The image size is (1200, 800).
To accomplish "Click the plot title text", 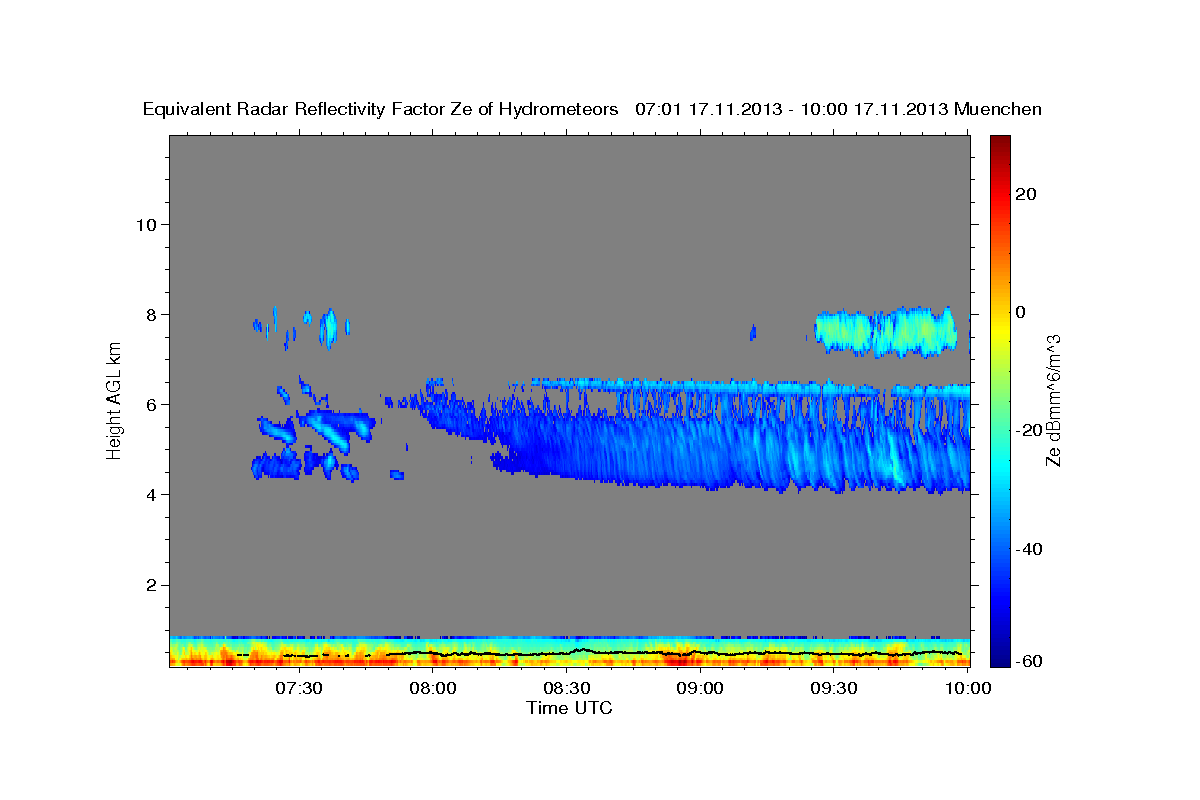I will (592, 109).
